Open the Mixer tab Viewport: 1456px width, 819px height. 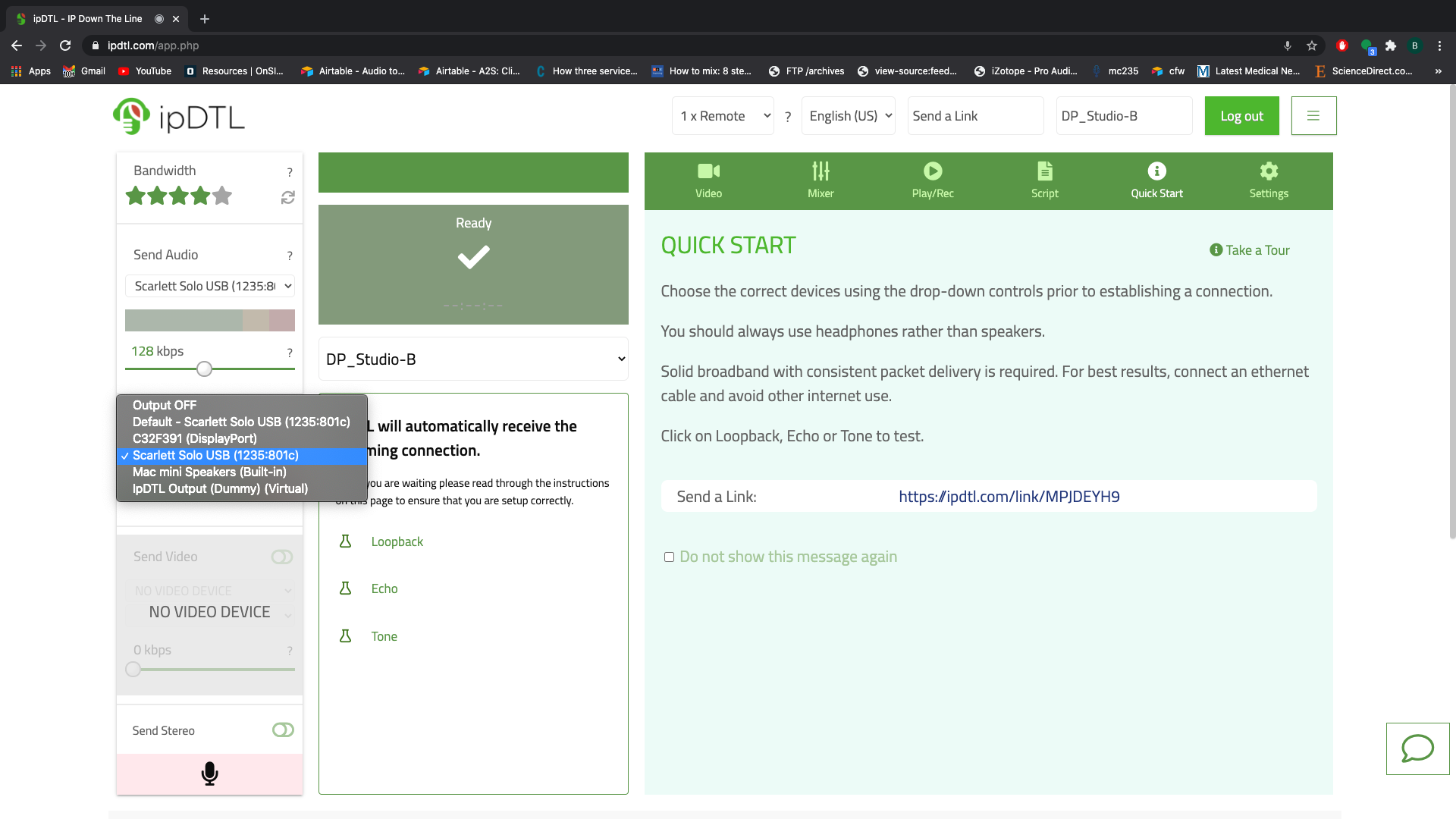[821, 181]
